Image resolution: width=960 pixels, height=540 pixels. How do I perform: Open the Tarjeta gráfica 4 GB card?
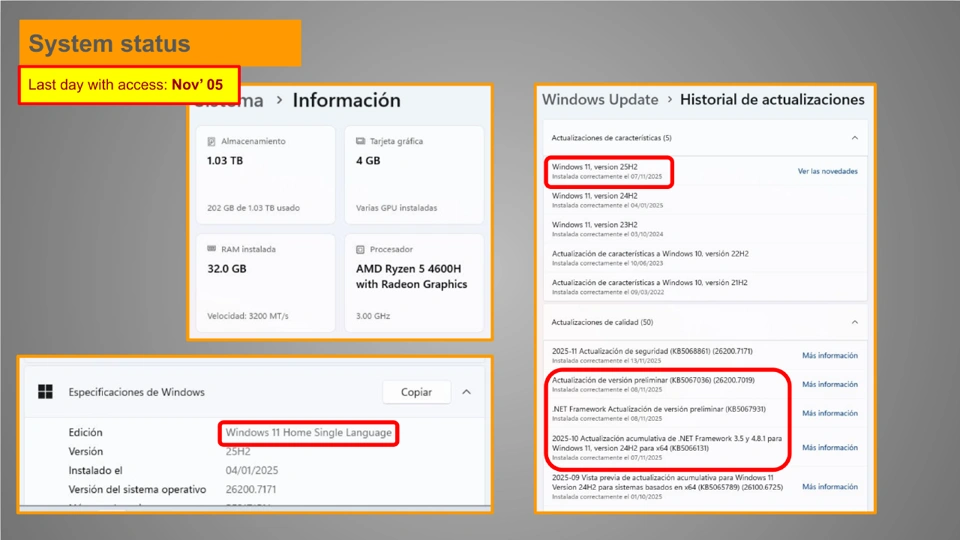point(414,174)
